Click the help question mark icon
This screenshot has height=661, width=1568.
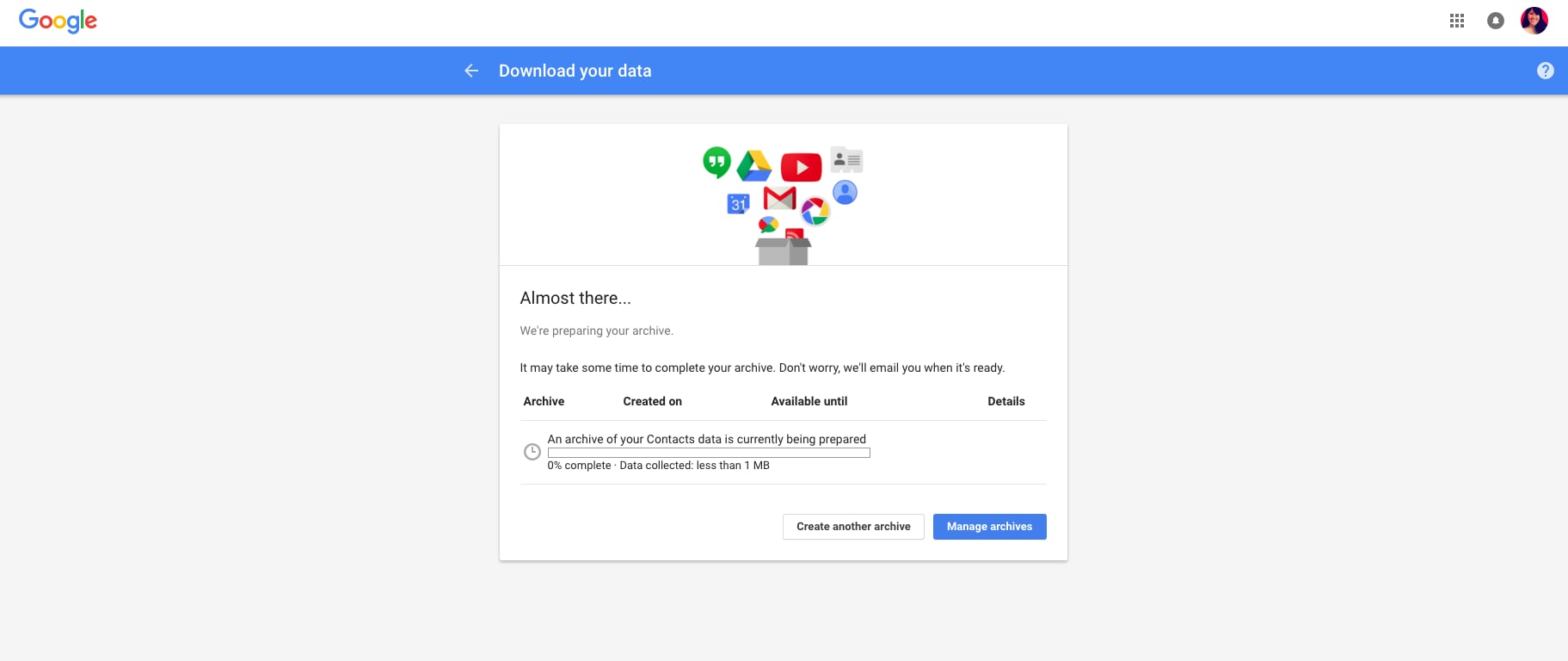tap(1546, 71)
